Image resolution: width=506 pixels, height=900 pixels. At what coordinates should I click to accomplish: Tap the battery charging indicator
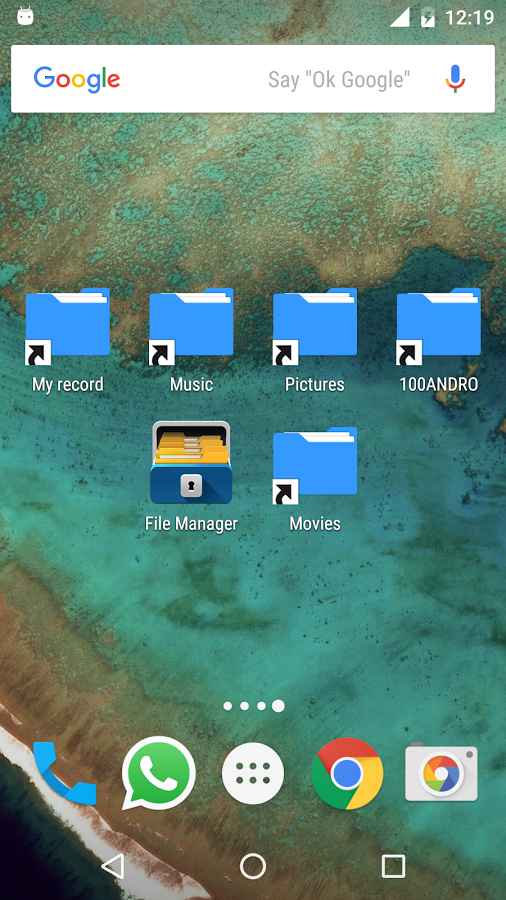[x=428, y=17]
